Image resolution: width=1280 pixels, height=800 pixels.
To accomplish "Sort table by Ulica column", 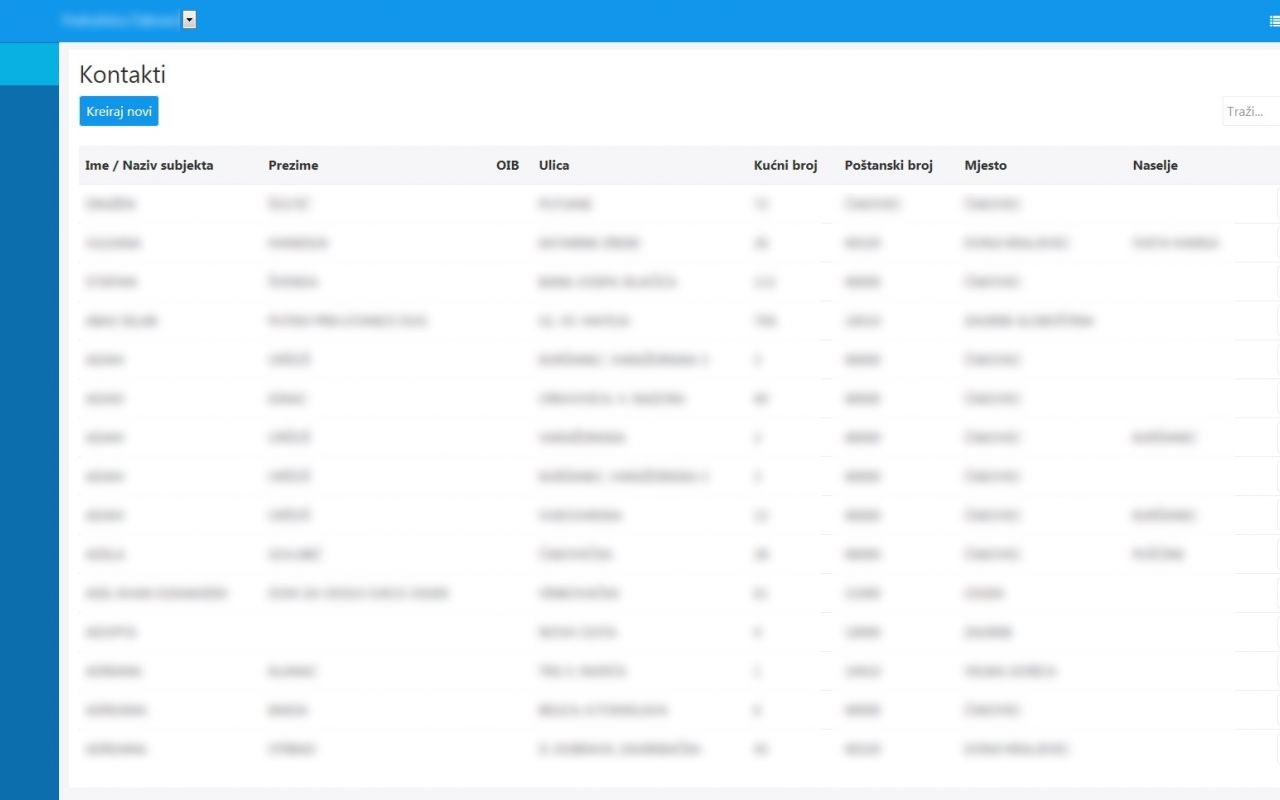I will tap(554, 165).
